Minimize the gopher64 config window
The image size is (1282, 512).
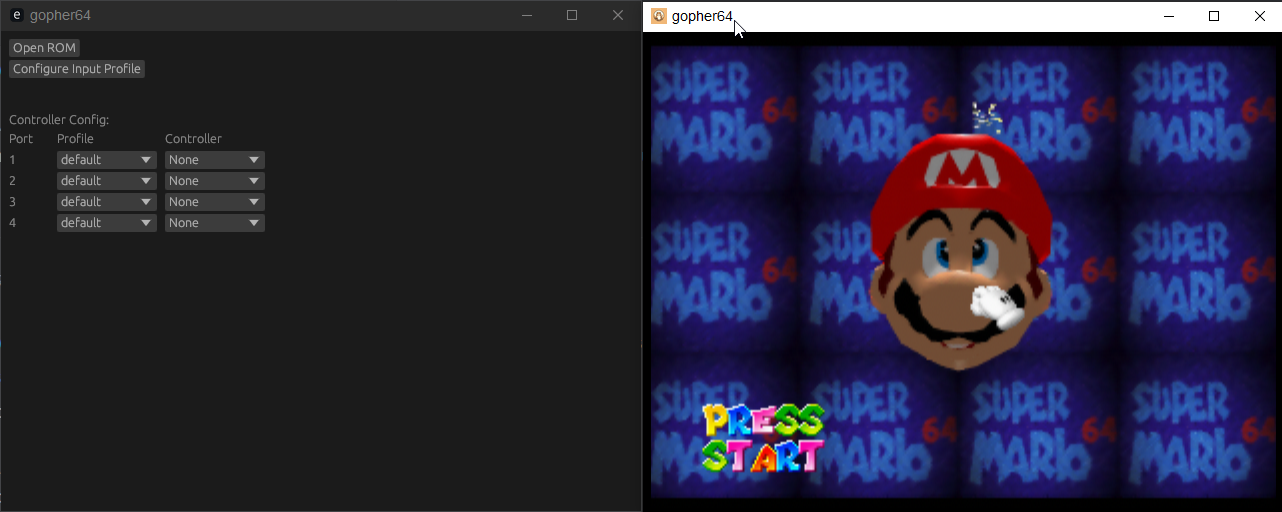(x=526, y=15)
